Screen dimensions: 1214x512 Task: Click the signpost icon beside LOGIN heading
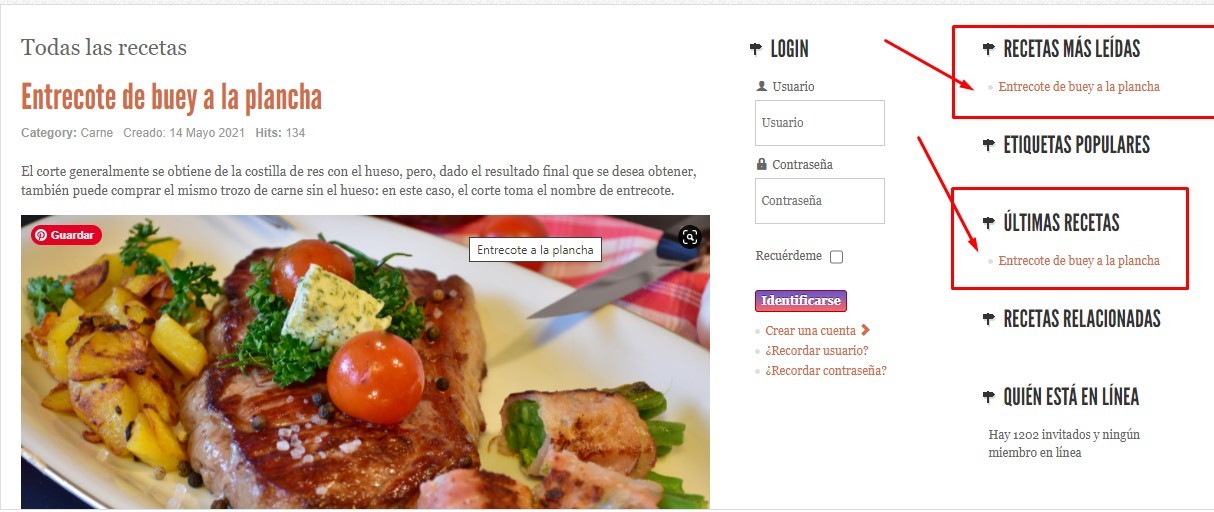coord(755,49)
